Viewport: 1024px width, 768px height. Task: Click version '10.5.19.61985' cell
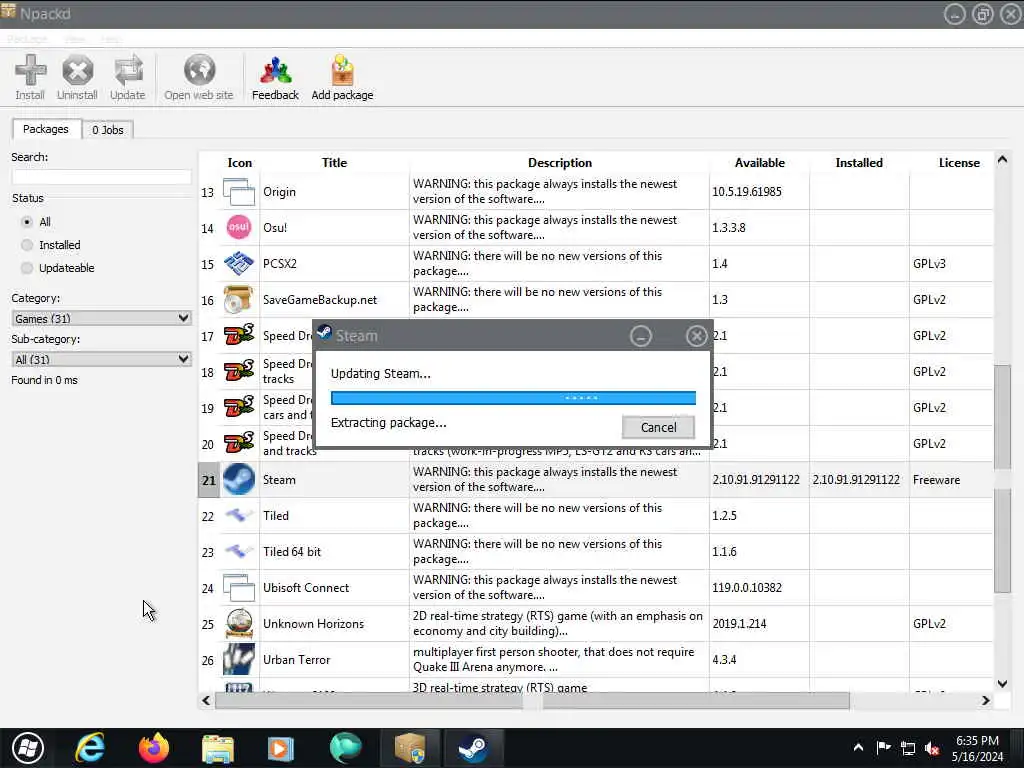coord(760,192)
